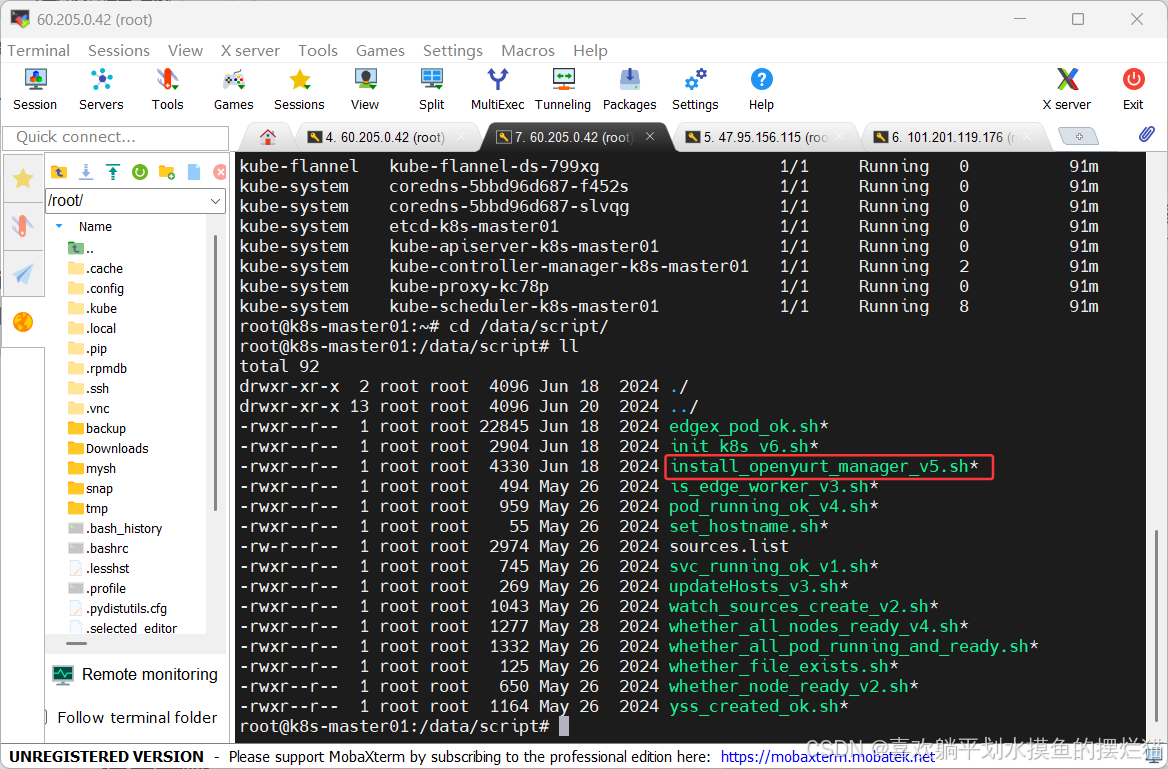1168x769 pixels.
Task: Open a new tab with plus button
Action: pos(1078,136)
